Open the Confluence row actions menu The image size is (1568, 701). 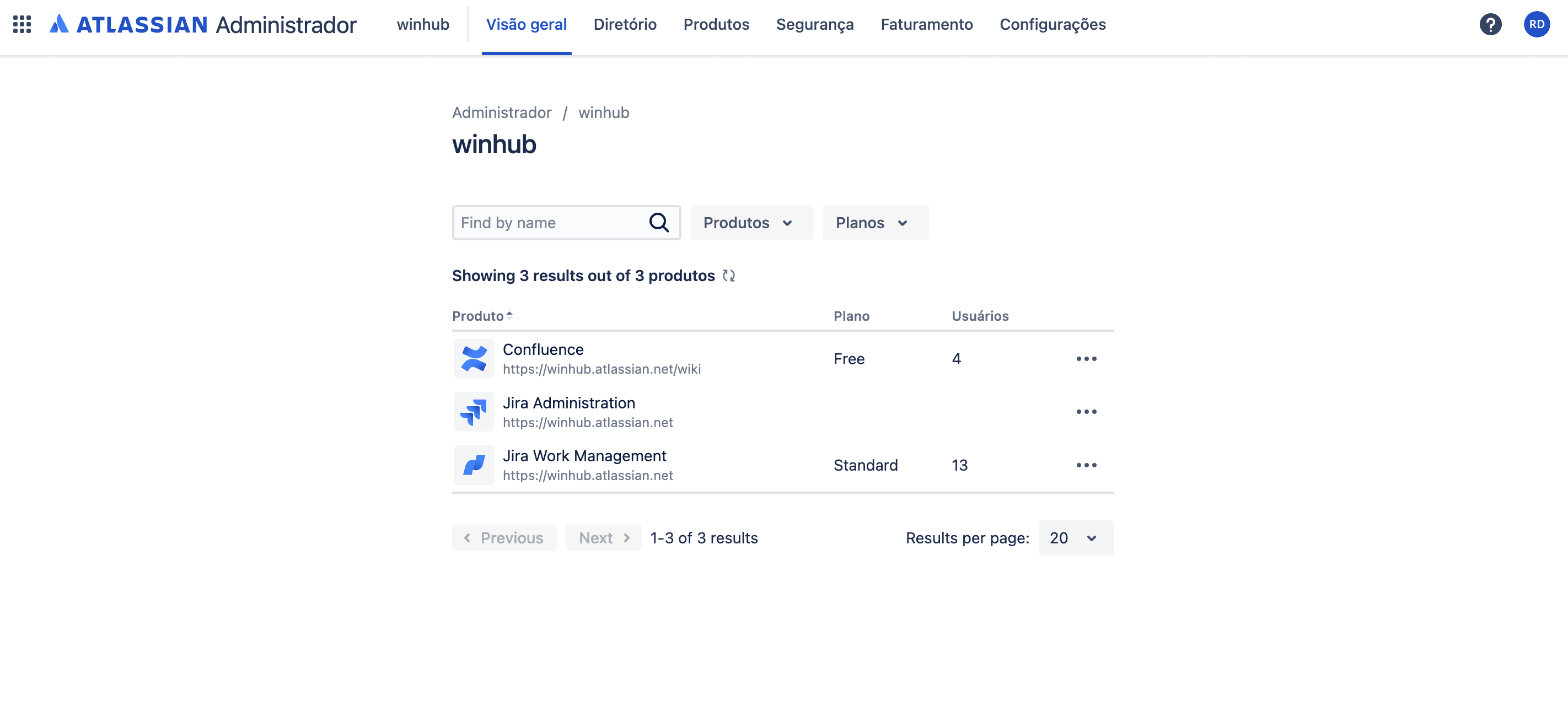click(x=1087, y=358)
